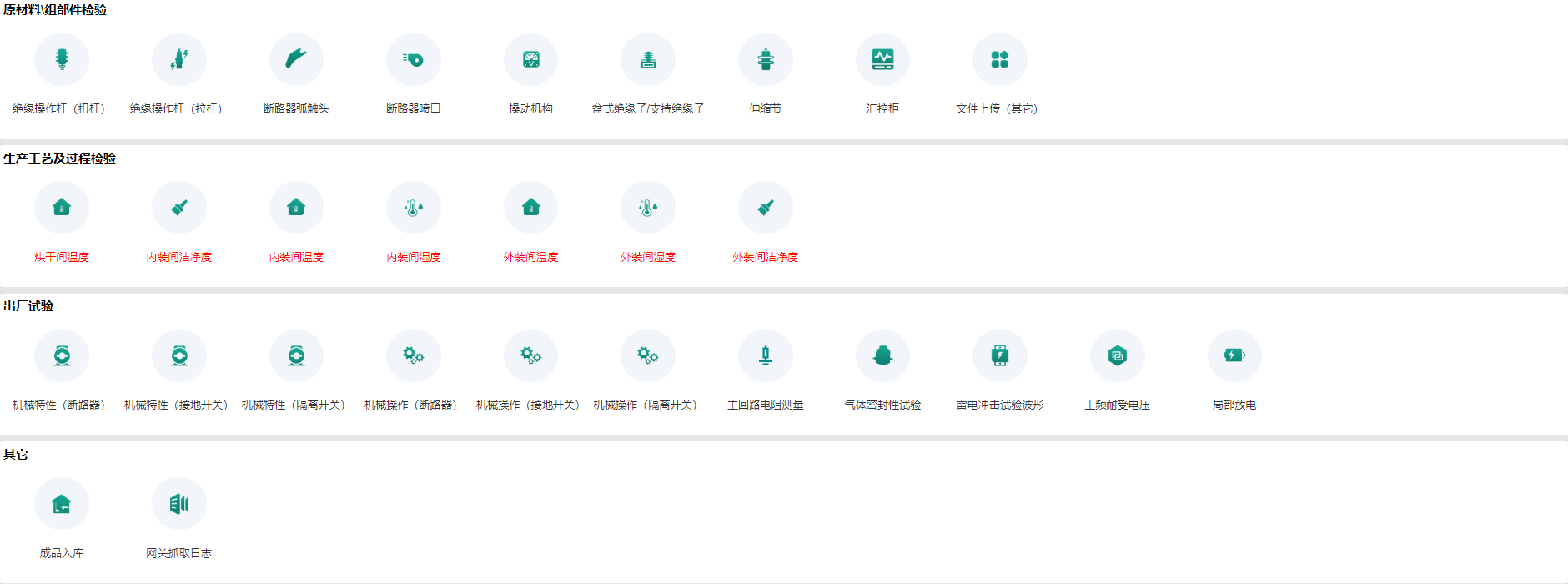This screenshot has height=584, width=1568.
Task: Open the 烘干间温度 house icon
Action: (62, 208)
